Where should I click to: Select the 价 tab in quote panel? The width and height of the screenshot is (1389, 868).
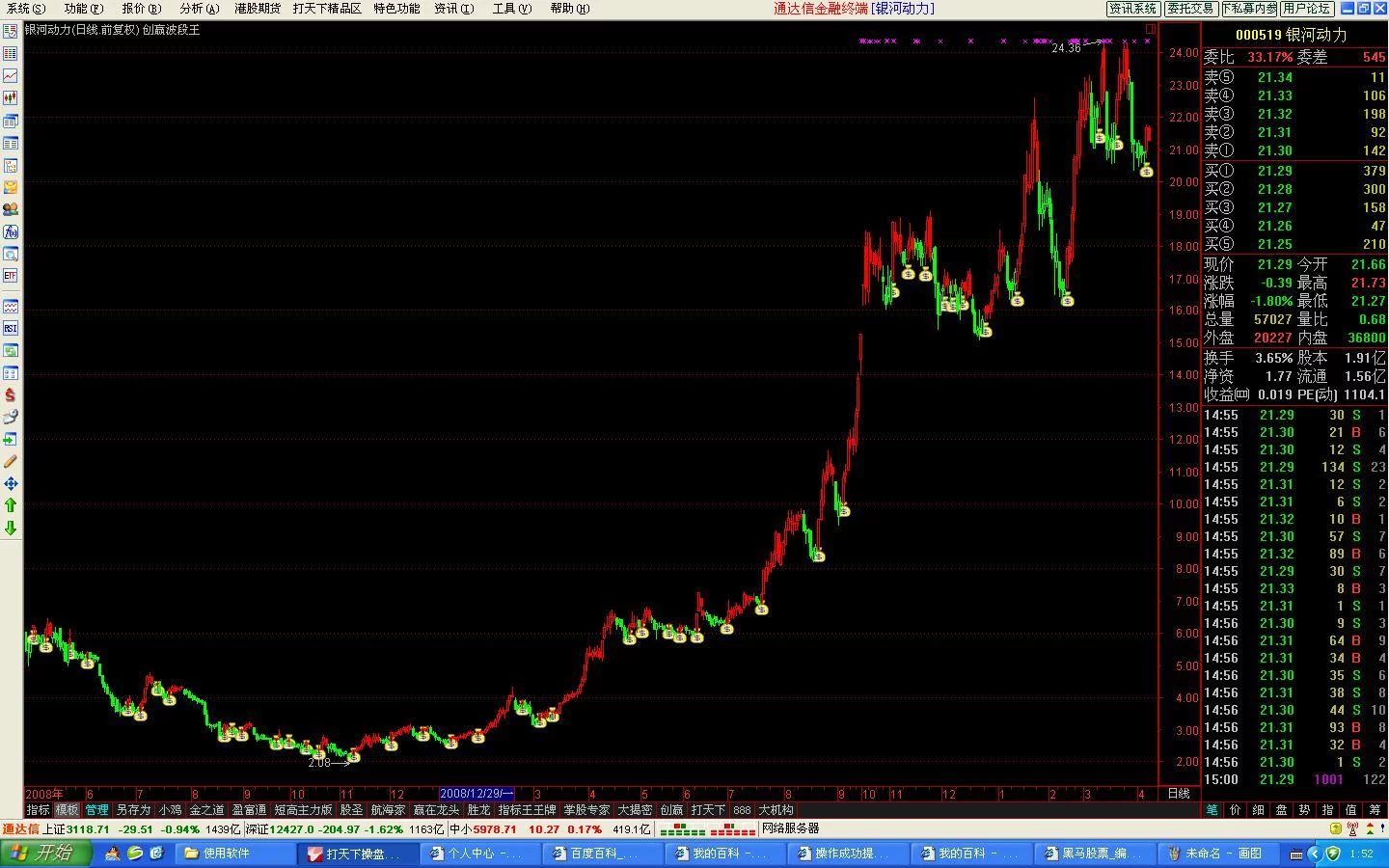(1235, 810)
